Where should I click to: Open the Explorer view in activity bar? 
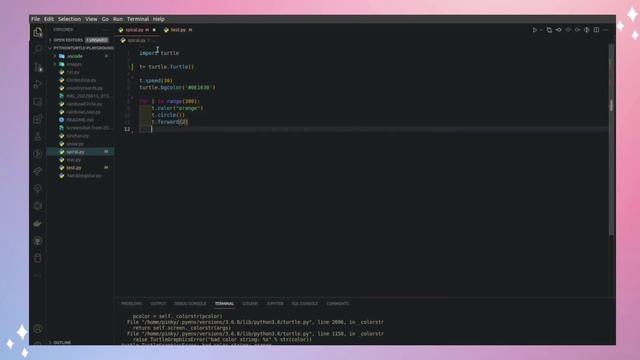tap(38, 32)
